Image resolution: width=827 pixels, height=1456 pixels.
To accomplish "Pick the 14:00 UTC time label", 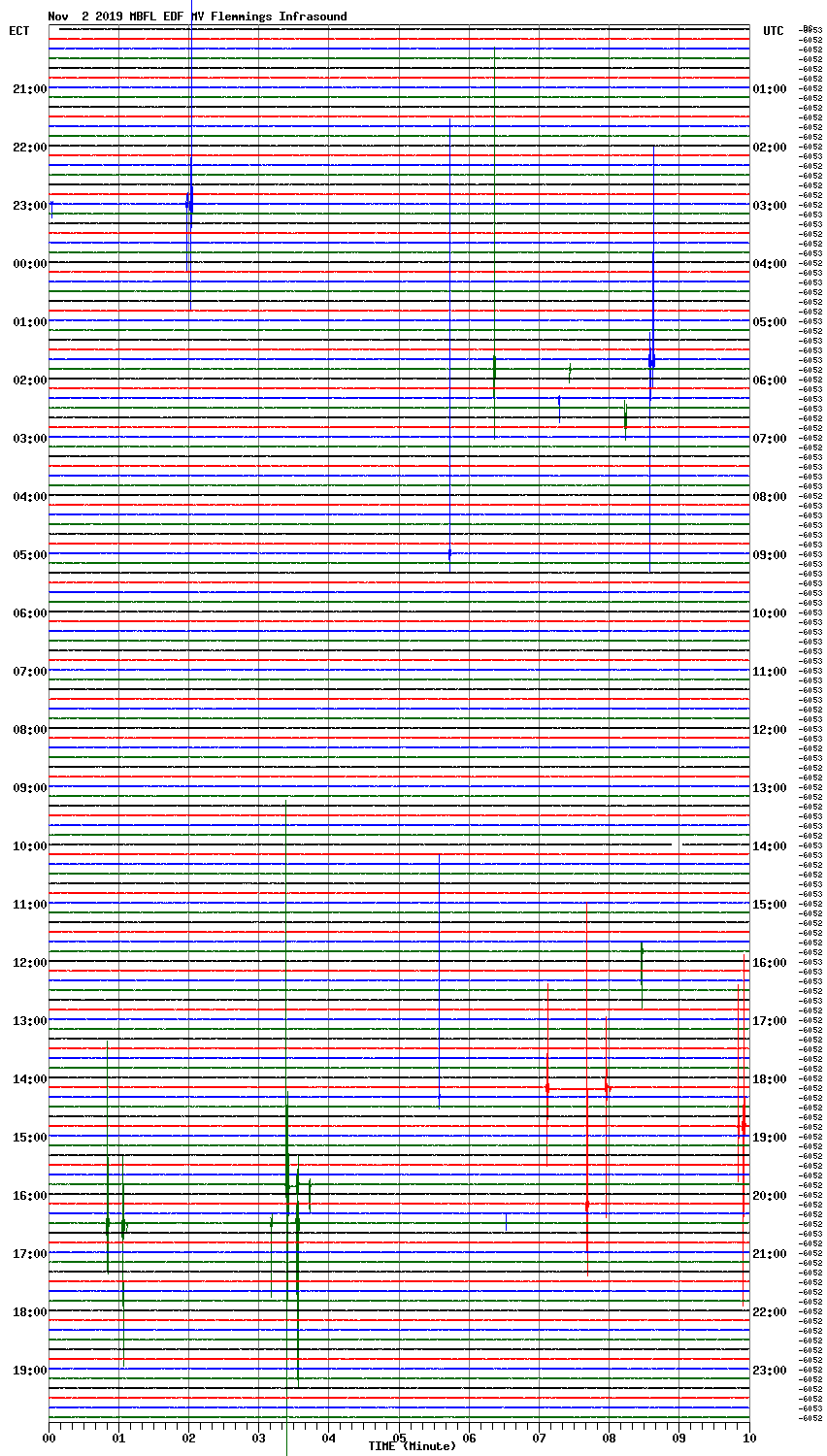I will tap(770, 846).
